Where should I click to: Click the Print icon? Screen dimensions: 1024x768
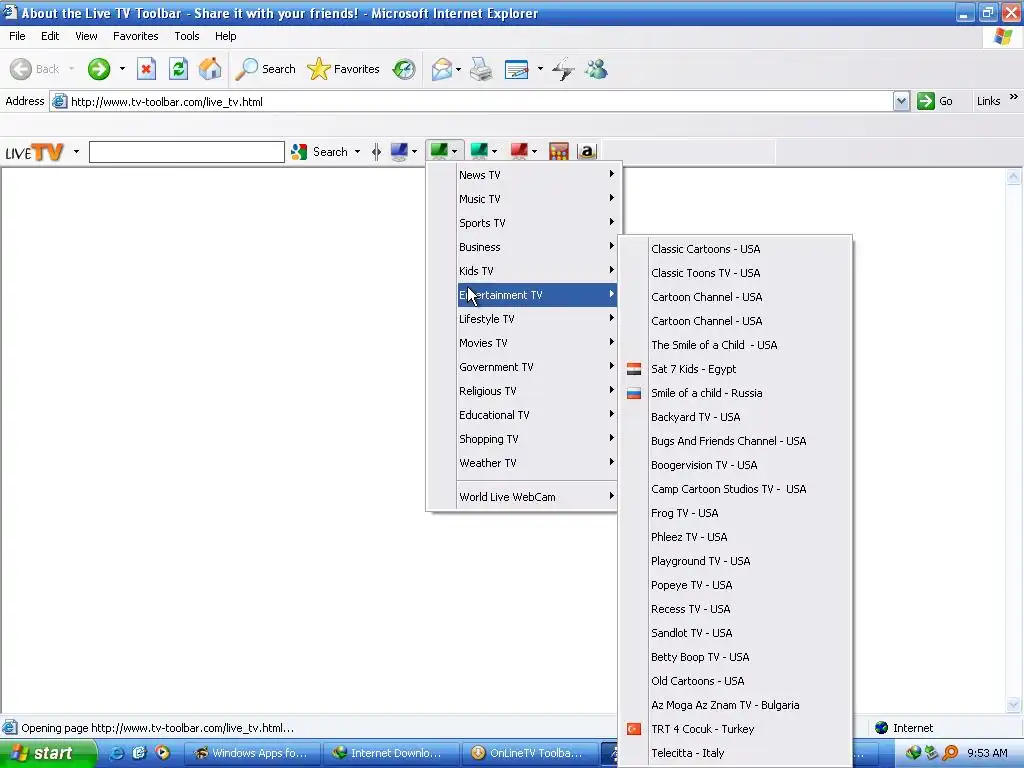click(x=481, y=69)
